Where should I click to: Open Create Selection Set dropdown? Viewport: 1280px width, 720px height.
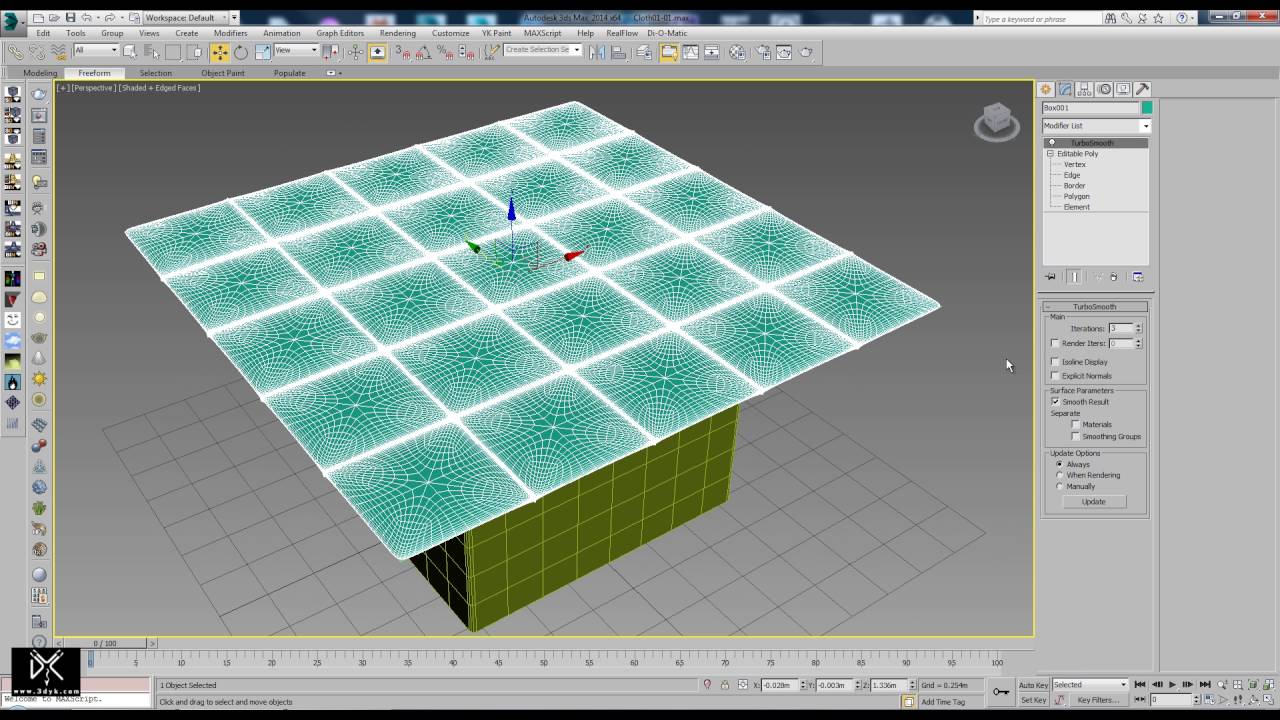(543, 50)
